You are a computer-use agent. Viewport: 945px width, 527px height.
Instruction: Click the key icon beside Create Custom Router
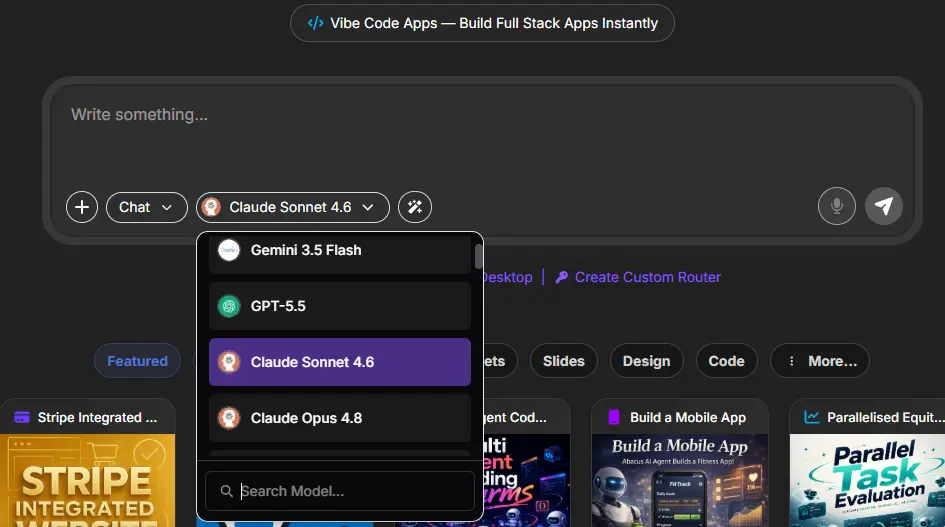[x=562, y=277]
